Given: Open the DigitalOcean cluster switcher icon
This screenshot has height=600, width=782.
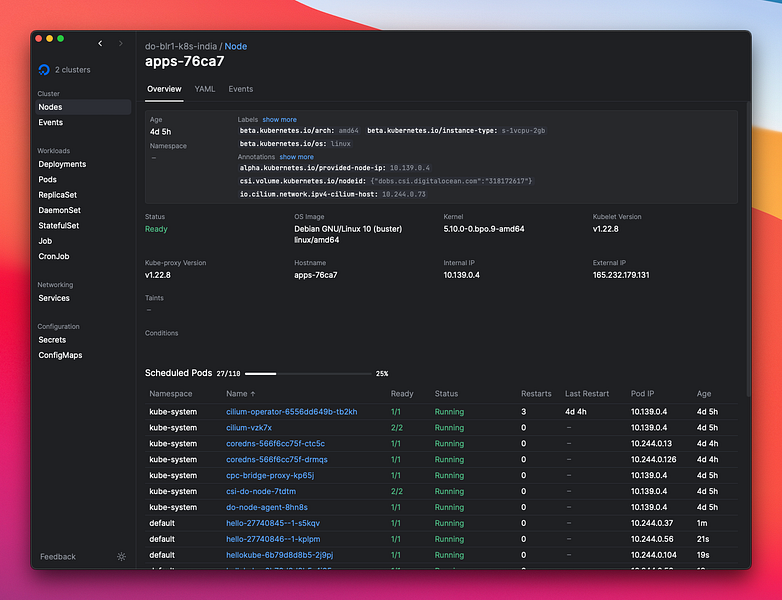Looking at the screenshot, I should (x=44, y=70).
